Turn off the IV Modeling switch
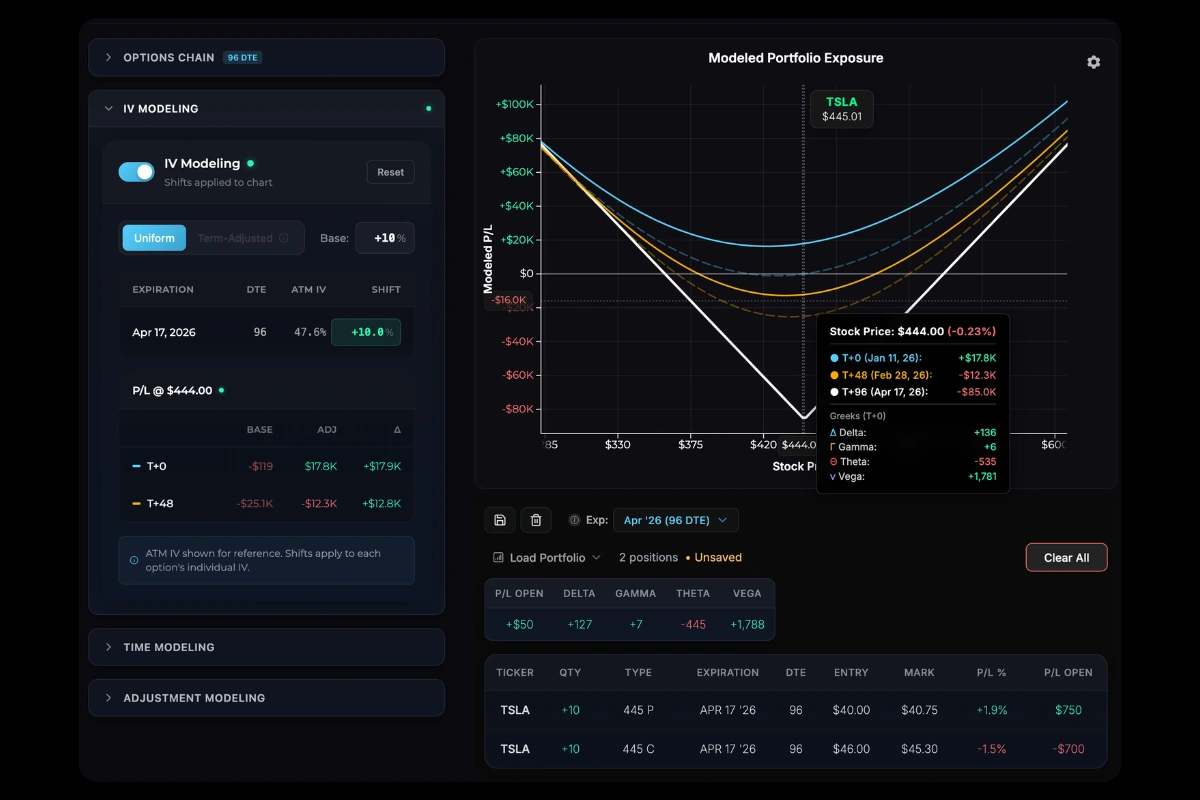Screen dimensions: 1200x800 point(136,172)
